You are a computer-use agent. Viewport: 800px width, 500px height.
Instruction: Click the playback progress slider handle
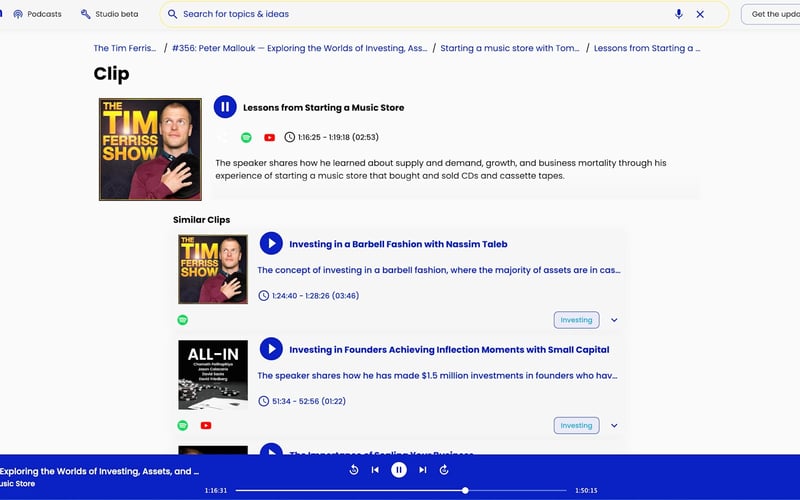click(x=465, y=490)
